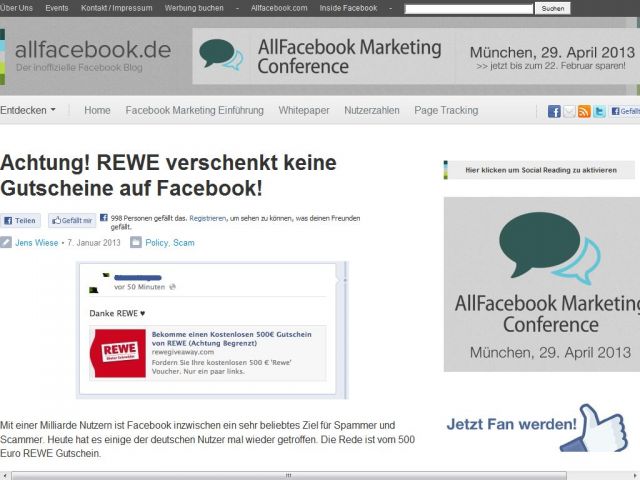Open the Nutzerzahlen menu item
The height and width of the screenshot is (480, 640).
pyautogui.click(x=371, y=110)
